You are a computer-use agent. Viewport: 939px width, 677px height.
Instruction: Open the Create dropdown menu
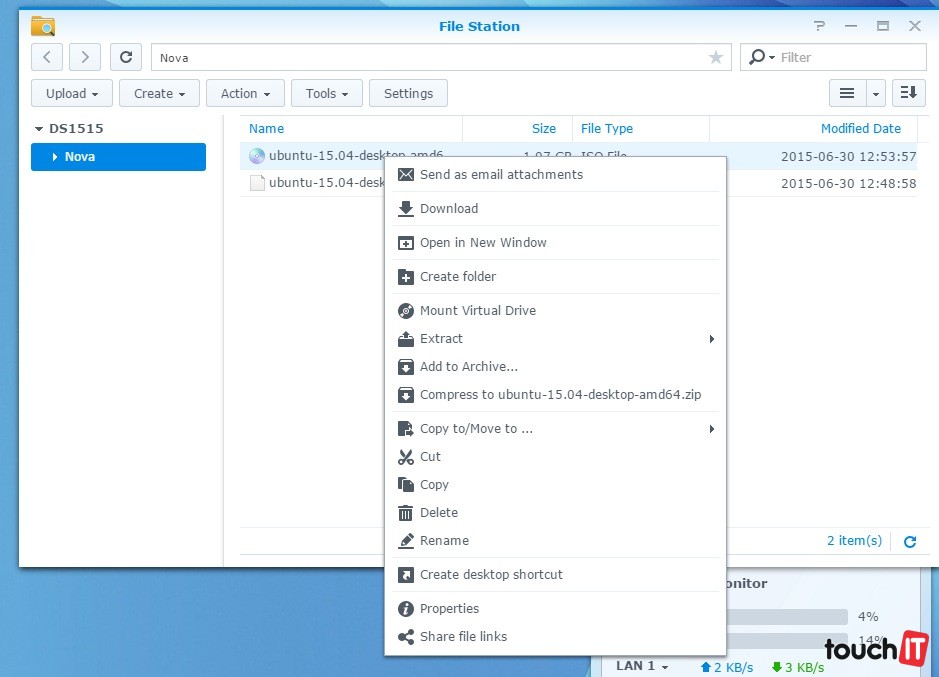pos(159,93)
